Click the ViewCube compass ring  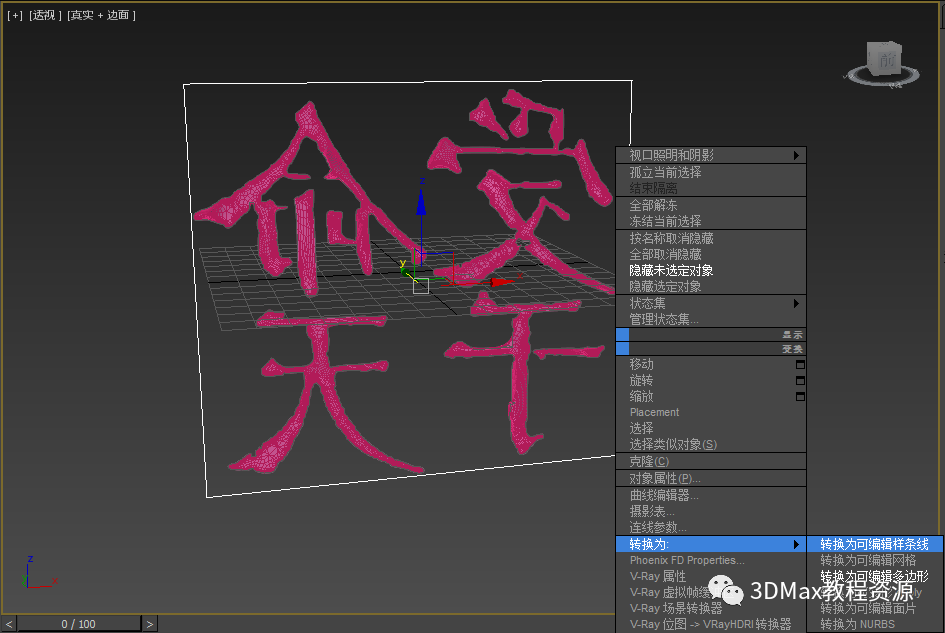pos(883,77)
